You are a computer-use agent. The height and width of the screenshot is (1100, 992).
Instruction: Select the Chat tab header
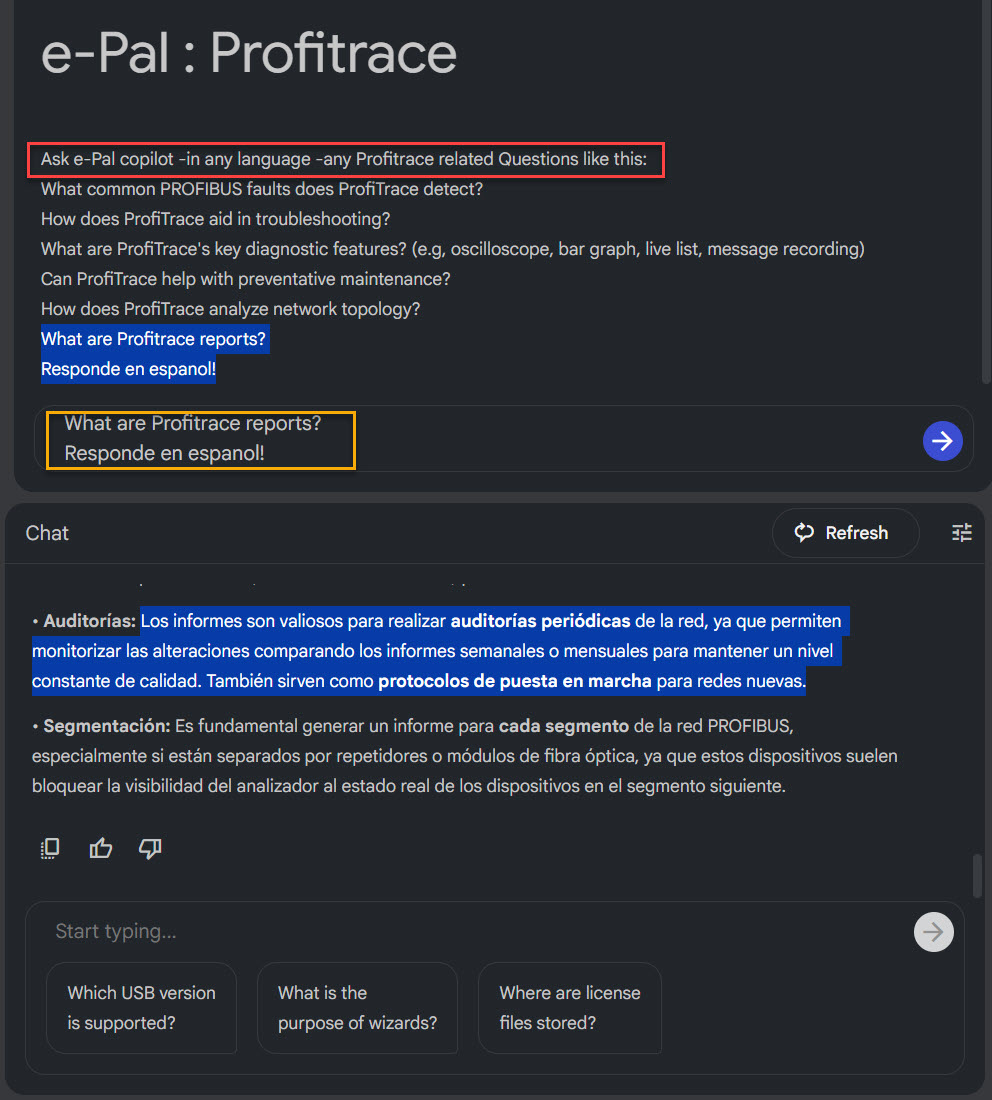click(46, 532)
